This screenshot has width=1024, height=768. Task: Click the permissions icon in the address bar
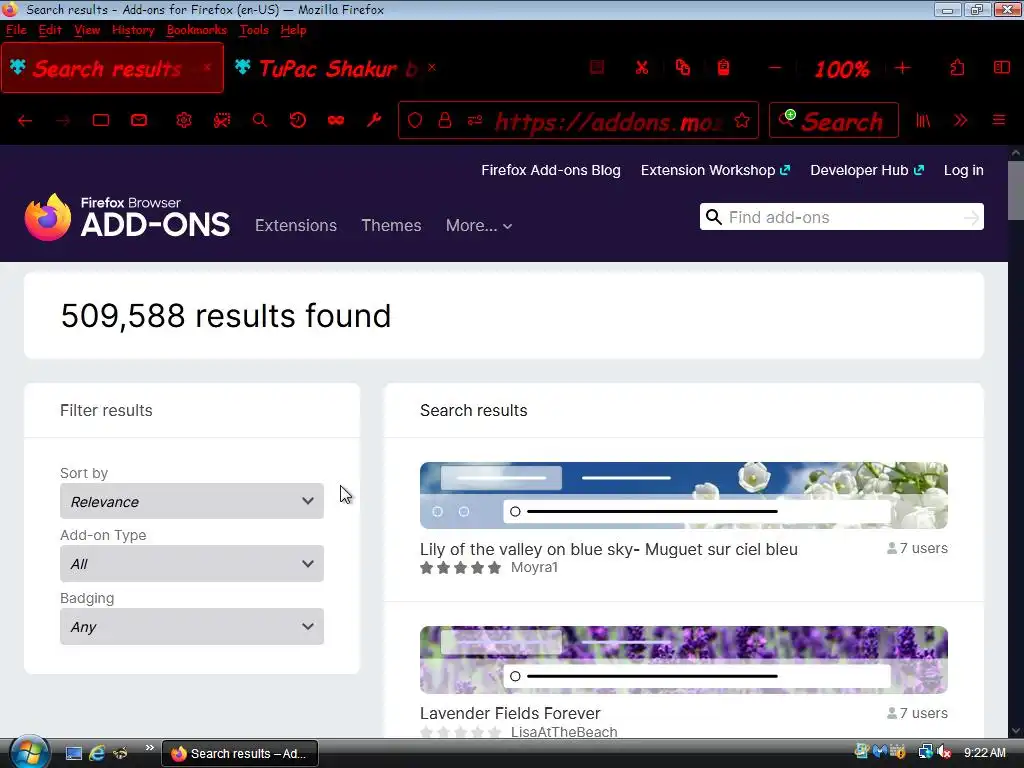click(475, 120)
